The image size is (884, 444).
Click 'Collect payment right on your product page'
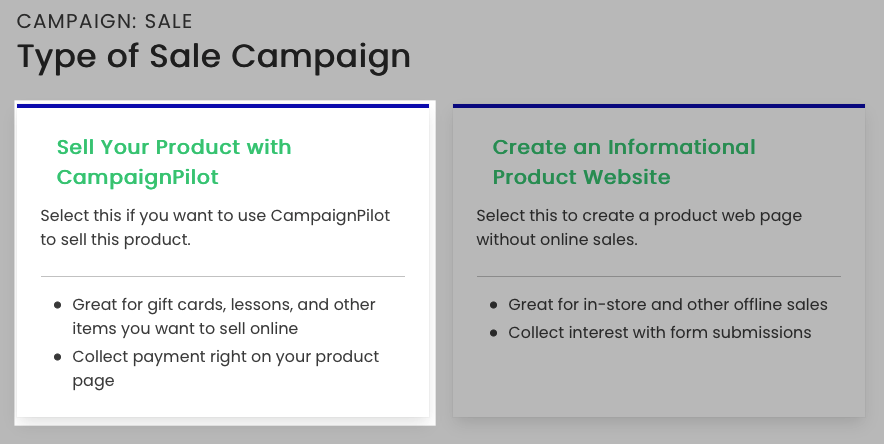tap(226, 368)
